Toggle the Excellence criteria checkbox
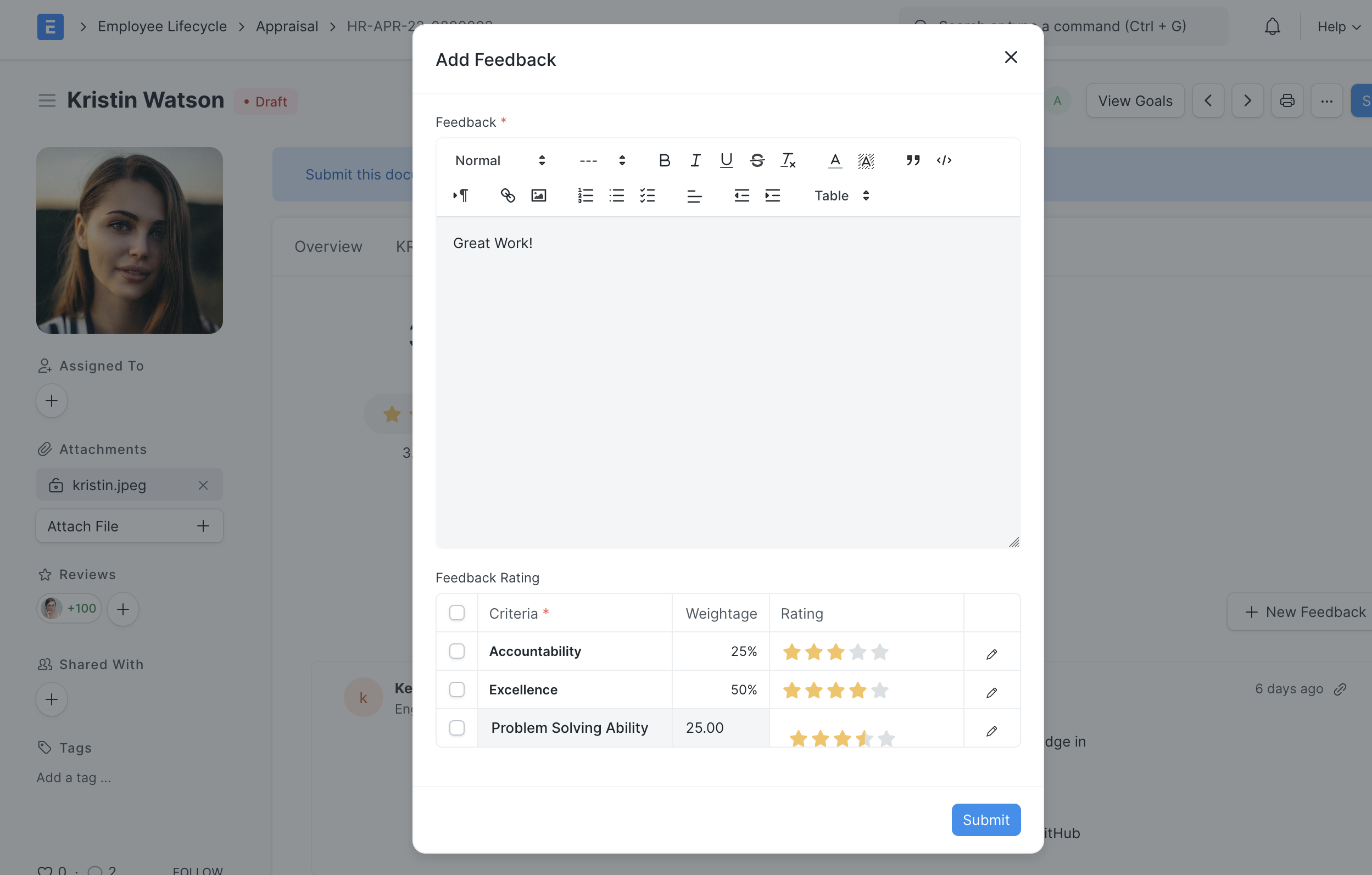This screenshot has height=875, width=1372. pyautogui.click(x=457, y=689)
